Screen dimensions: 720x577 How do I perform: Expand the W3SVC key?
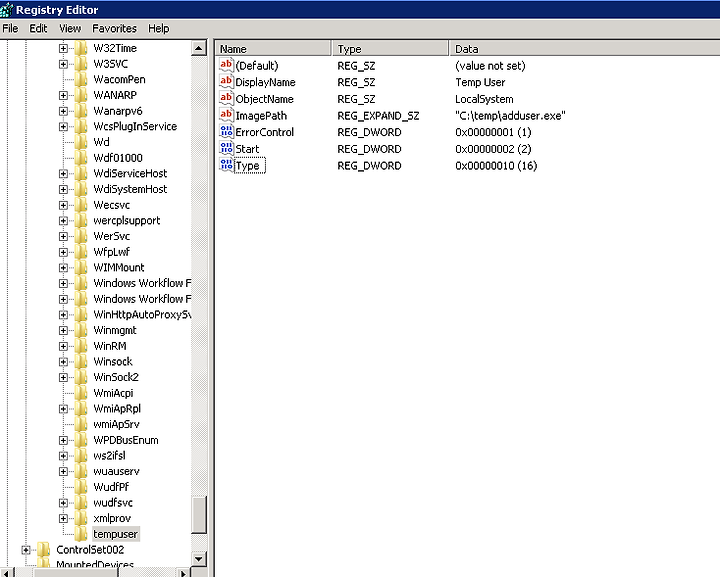click(x=63, y=64)
